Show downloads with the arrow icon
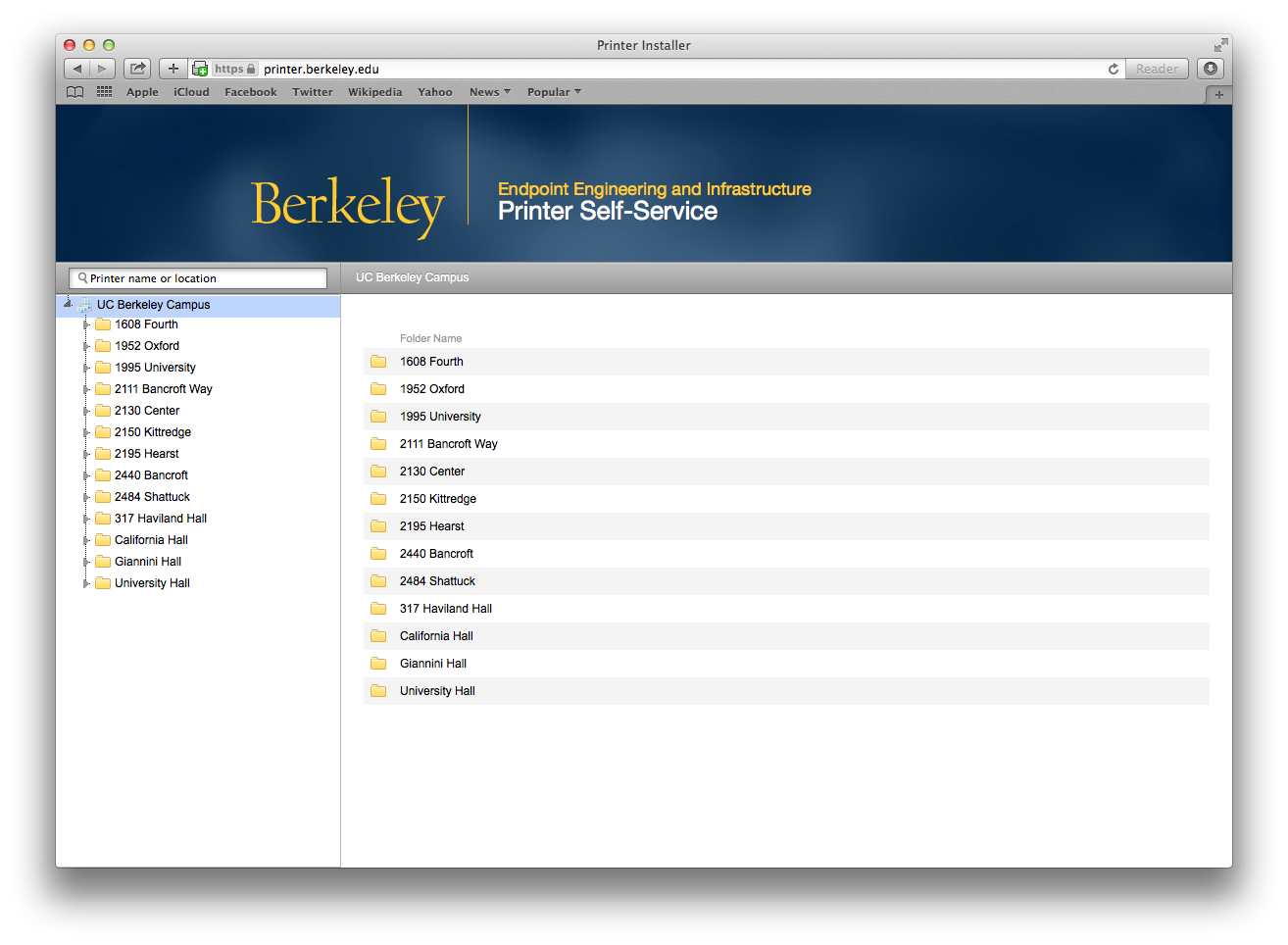1288x945 pixels. click(1211, 69)
